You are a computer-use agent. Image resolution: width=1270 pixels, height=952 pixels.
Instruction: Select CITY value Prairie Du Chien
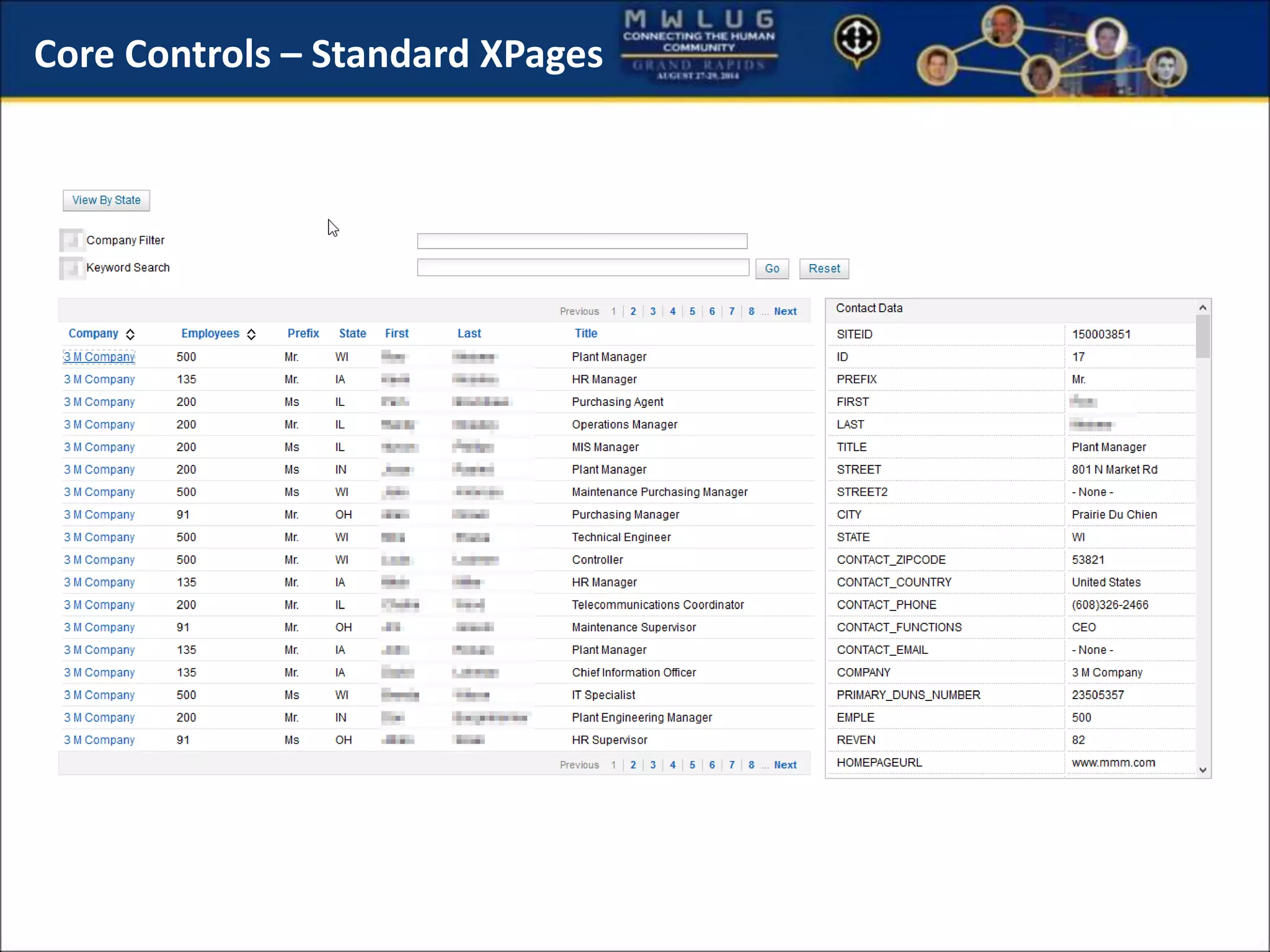point(1114,514)
